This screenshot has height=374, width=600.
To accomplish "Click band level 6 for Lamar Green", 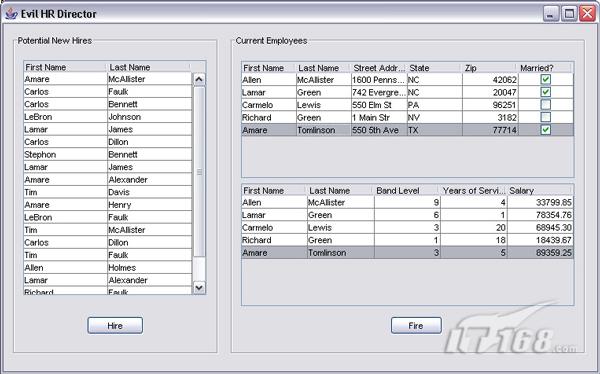I will pyautogui.click(x=407, y=215).
